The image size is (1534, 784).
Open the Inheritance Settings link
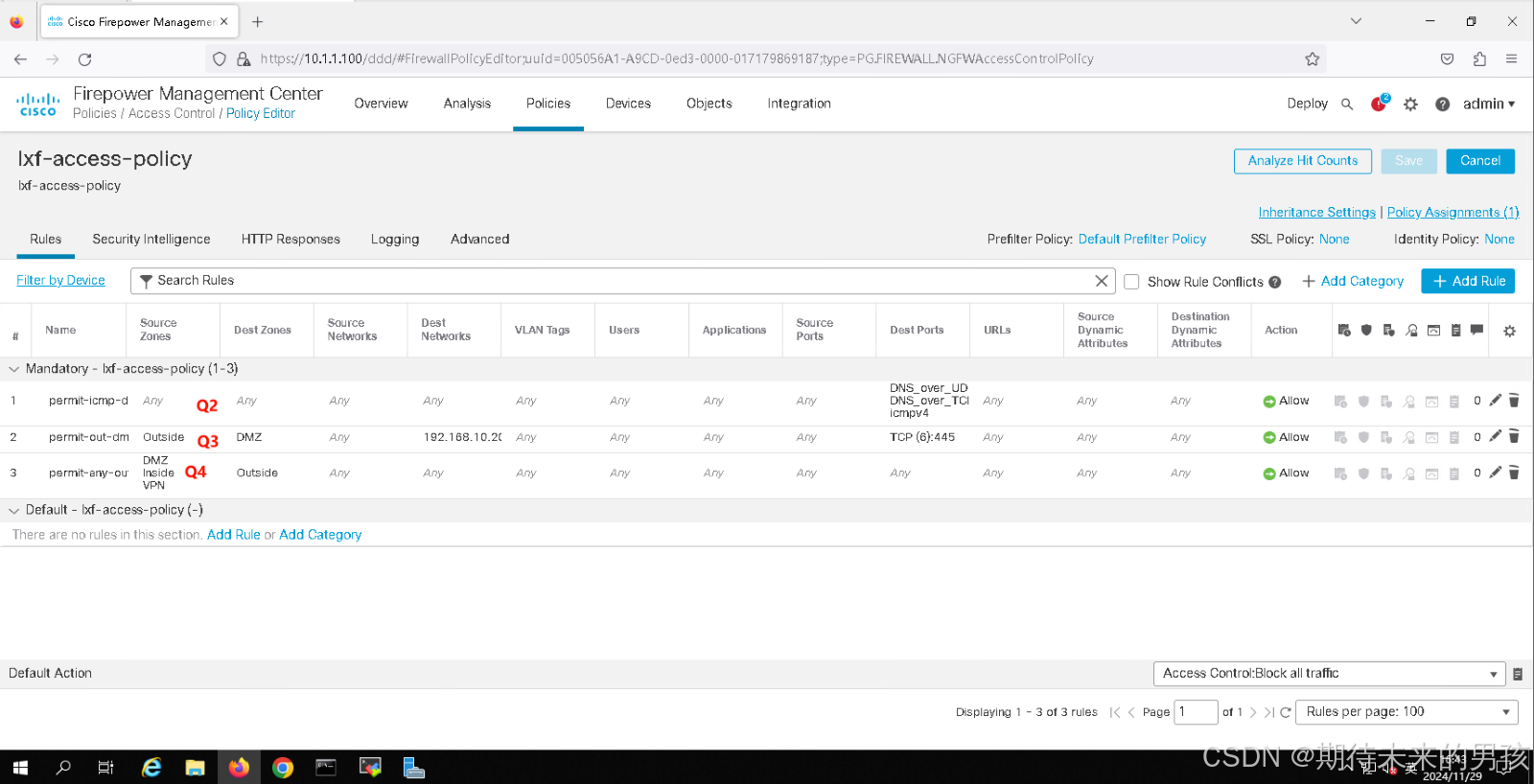coord(1316,213)
